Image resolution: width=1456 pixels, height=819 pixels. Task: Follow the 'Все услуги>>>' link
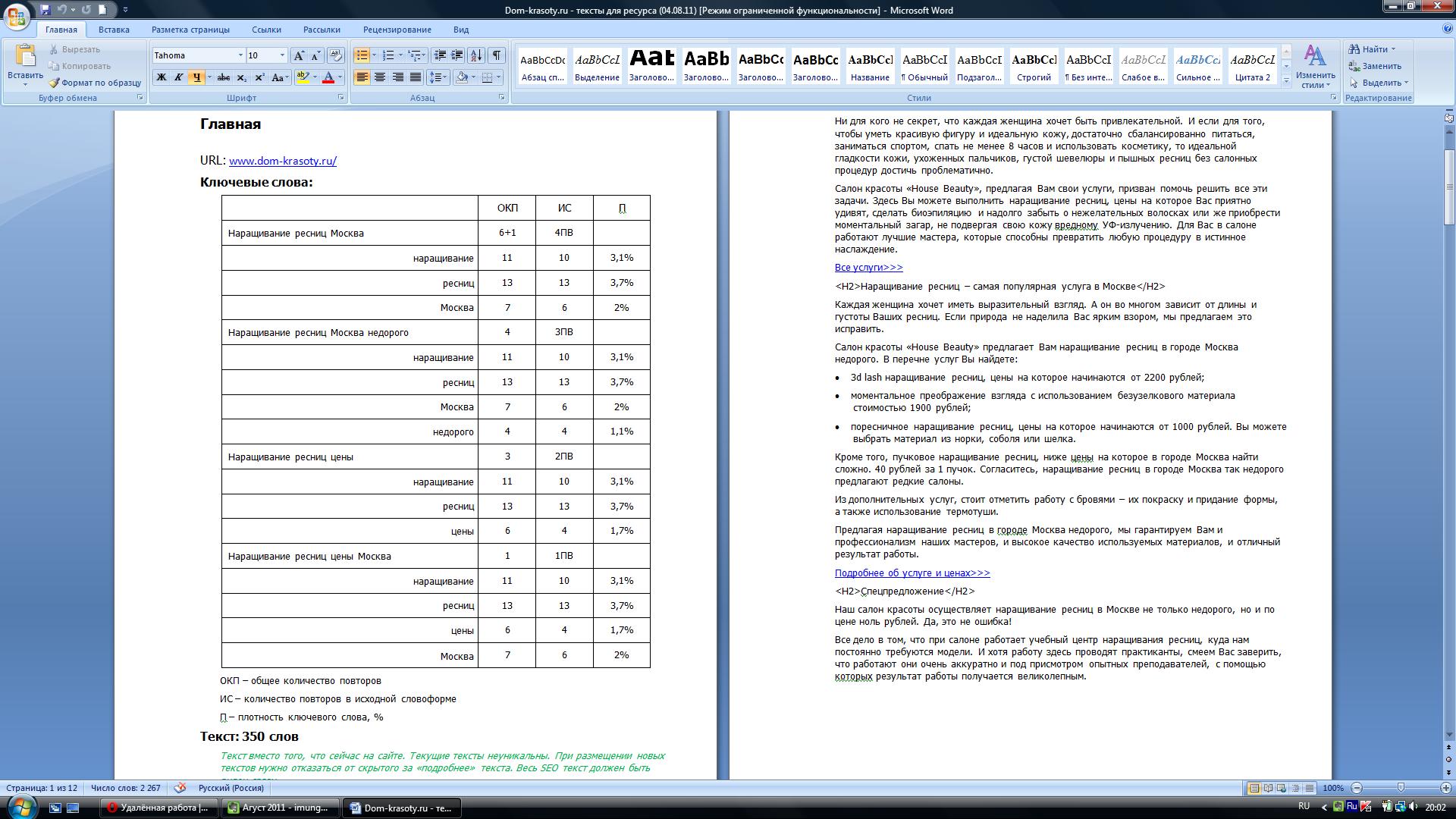pos(868,268)
